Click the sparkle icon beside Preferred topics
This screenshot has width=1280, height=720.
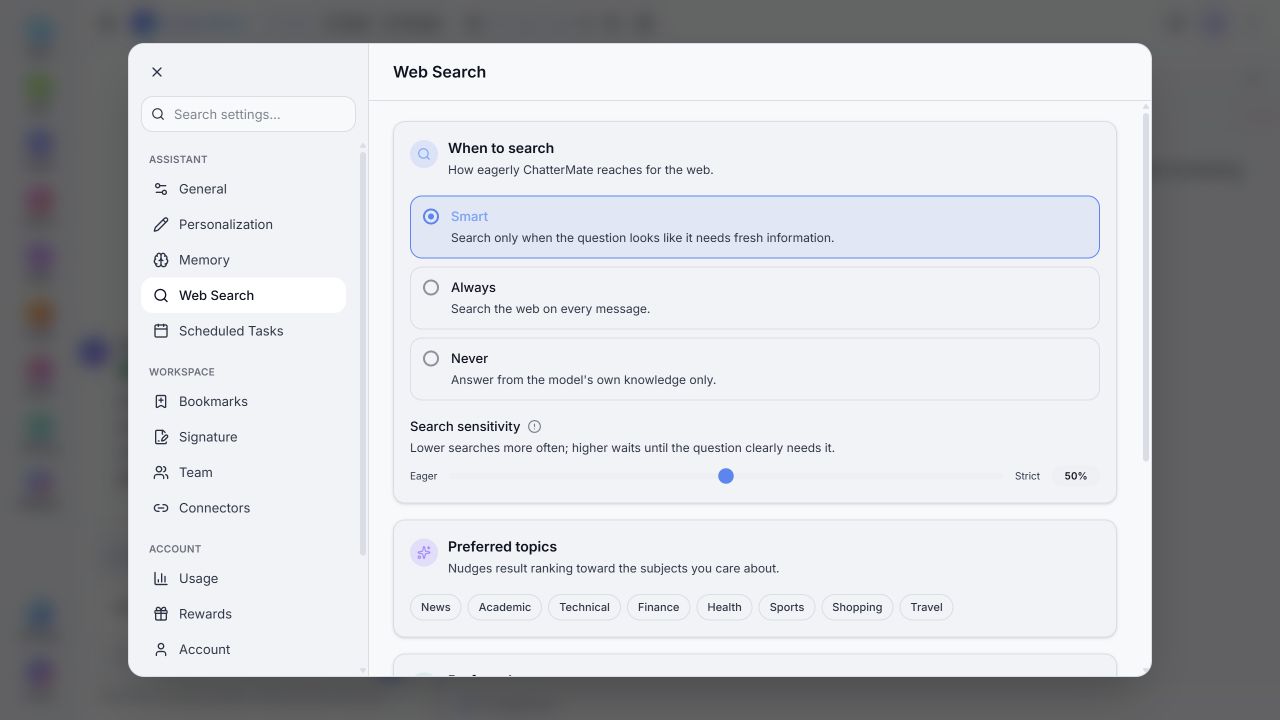pyautogui.click(x=424, y=553)
